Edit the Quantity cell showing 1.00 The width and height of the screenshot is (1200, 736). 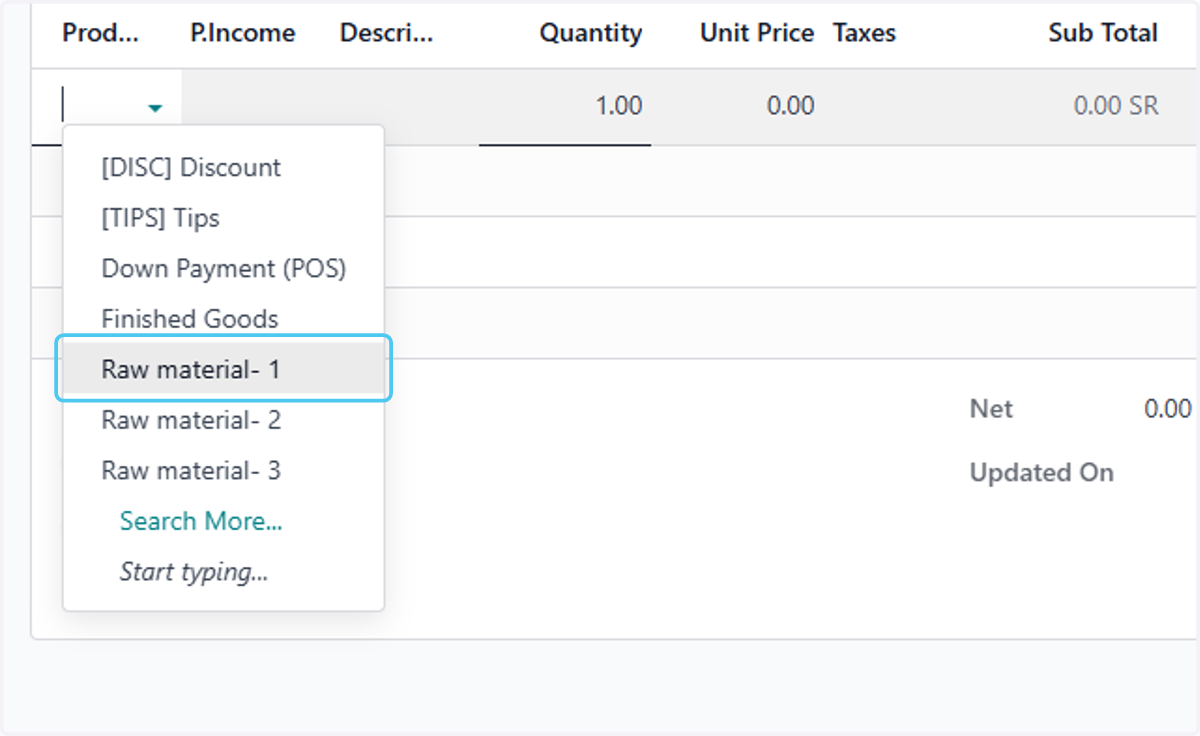pyautogui.click(x=565, y=106)
